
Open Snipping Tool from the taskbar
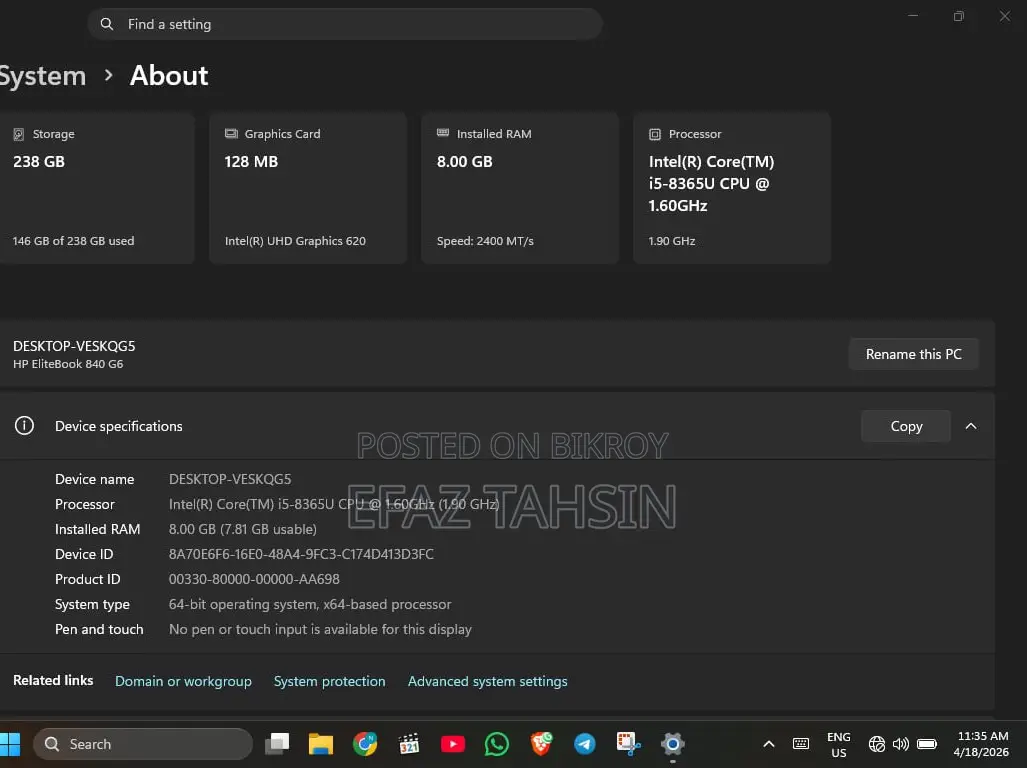click(629, 744)
